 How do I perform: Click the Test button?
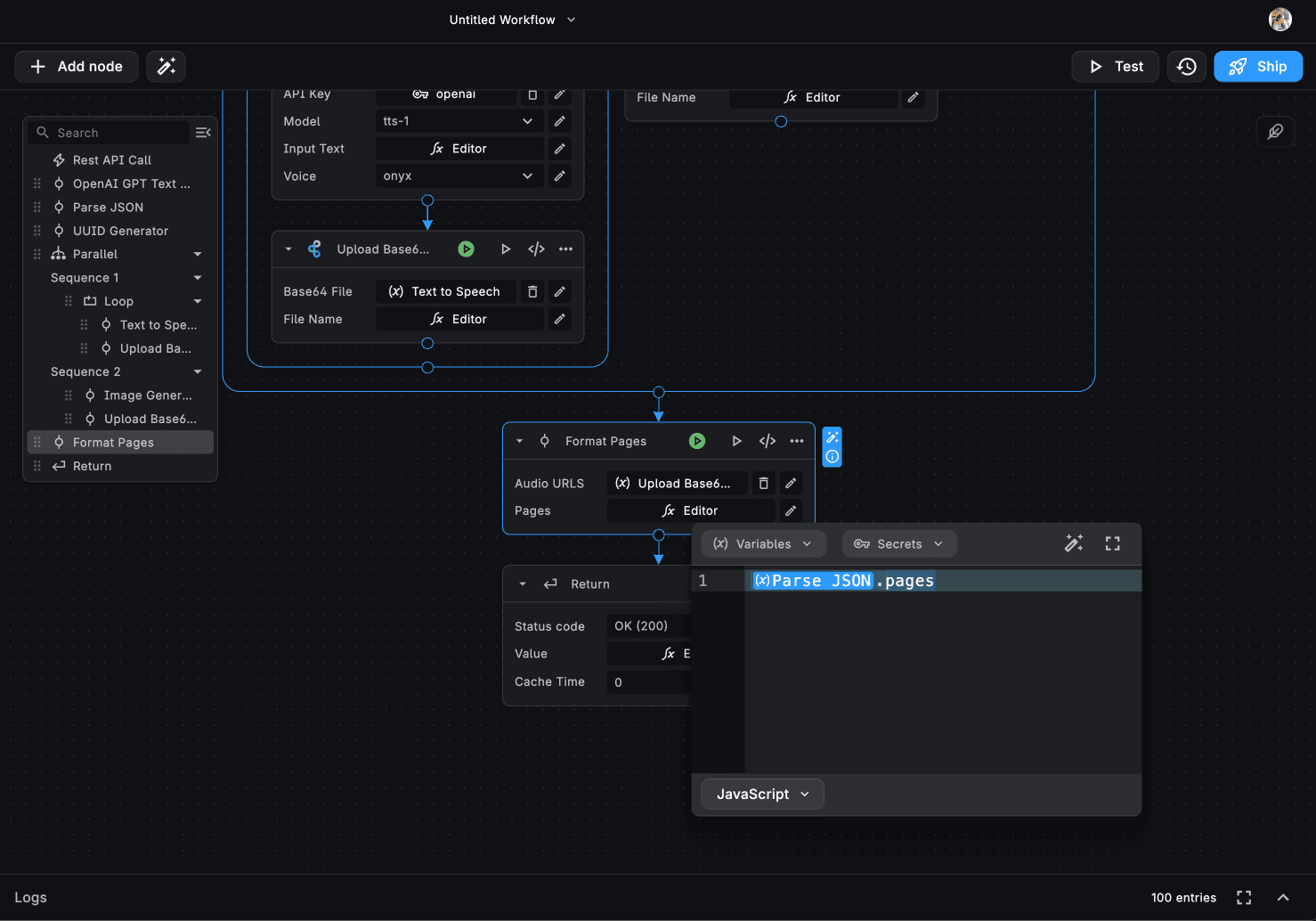[x=1115, y=67]
